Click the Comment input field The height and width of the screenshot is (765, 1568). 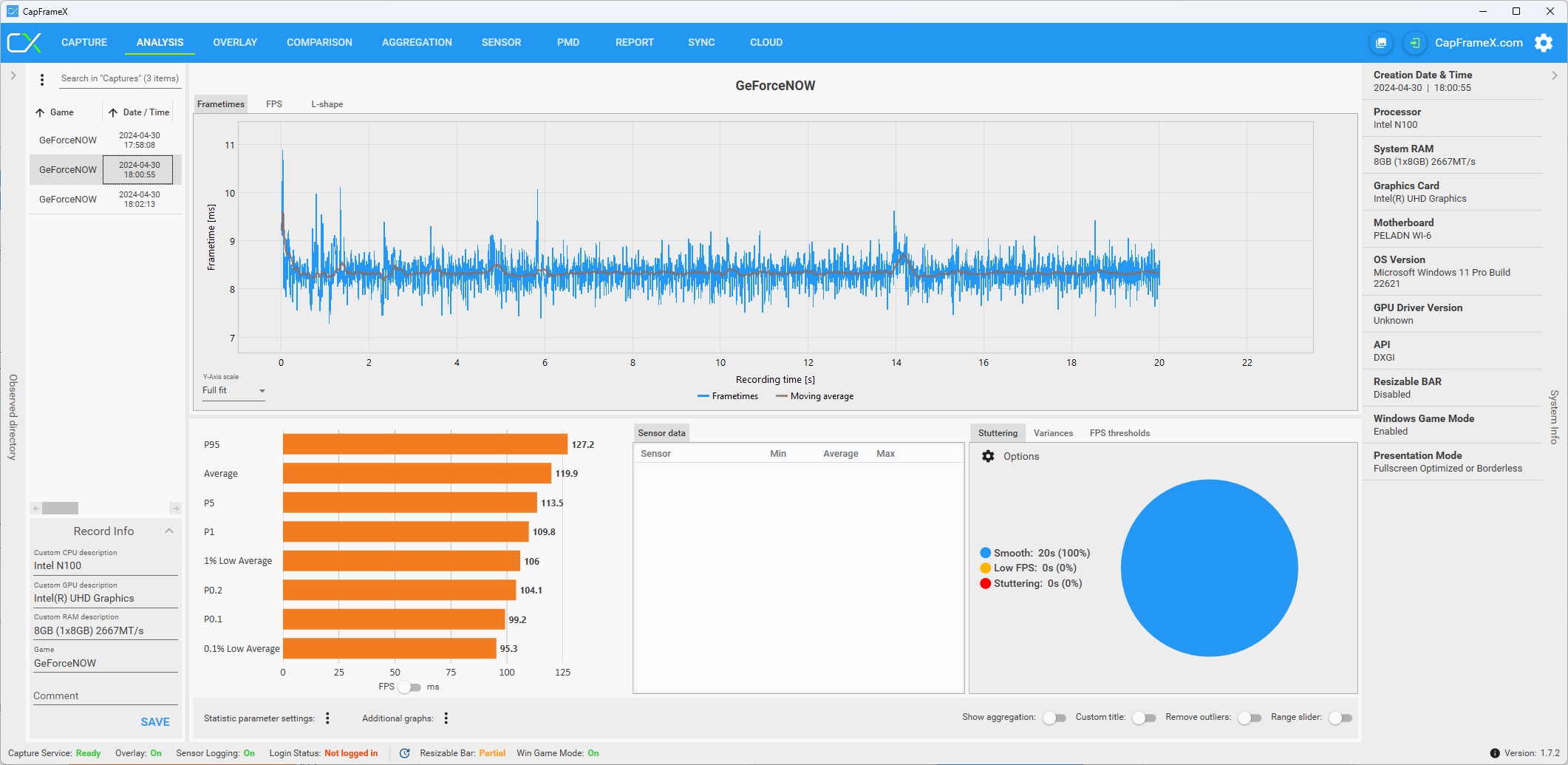[106, 696]
